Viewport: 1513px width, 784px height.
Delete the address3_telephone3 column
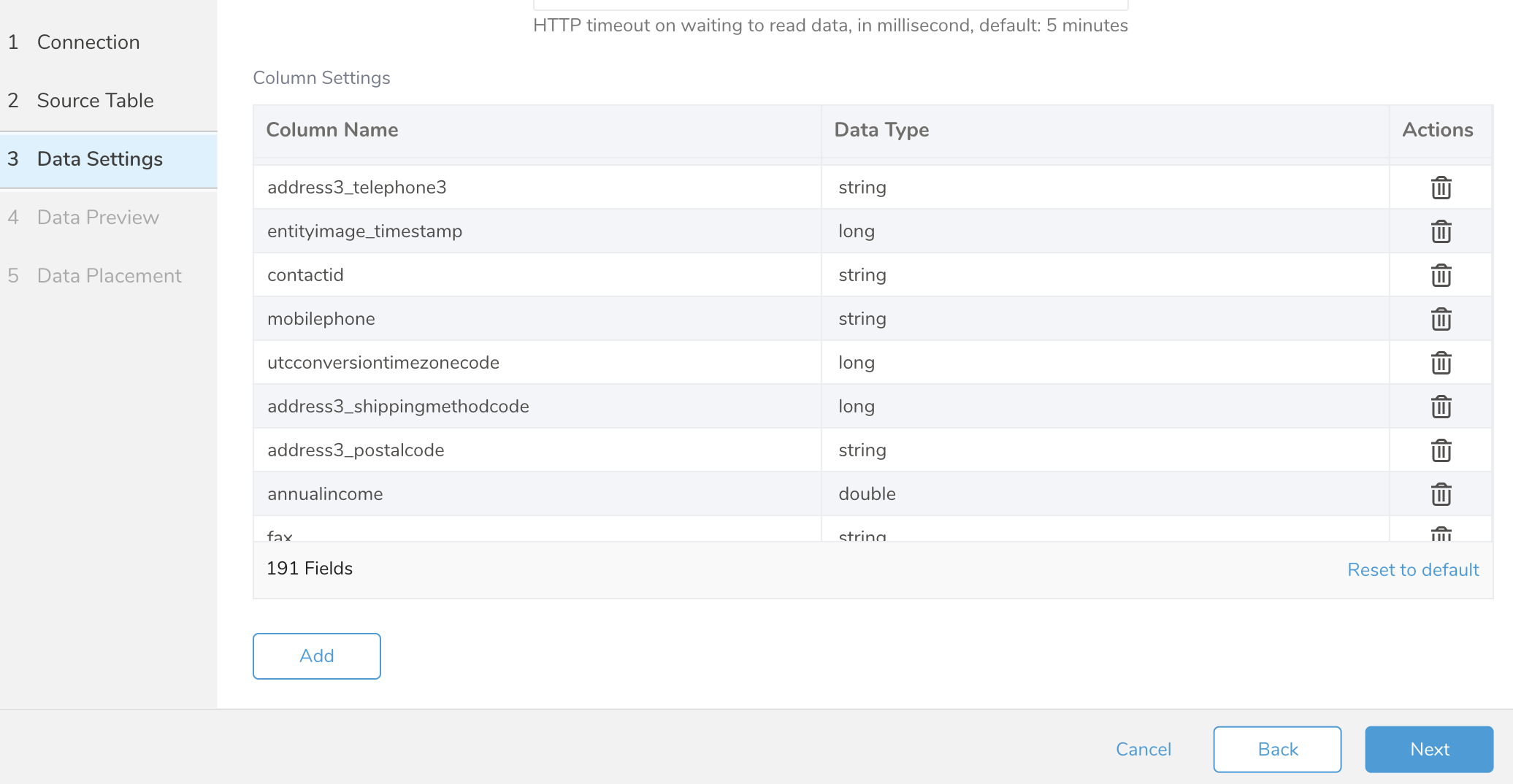[1441, 188]
